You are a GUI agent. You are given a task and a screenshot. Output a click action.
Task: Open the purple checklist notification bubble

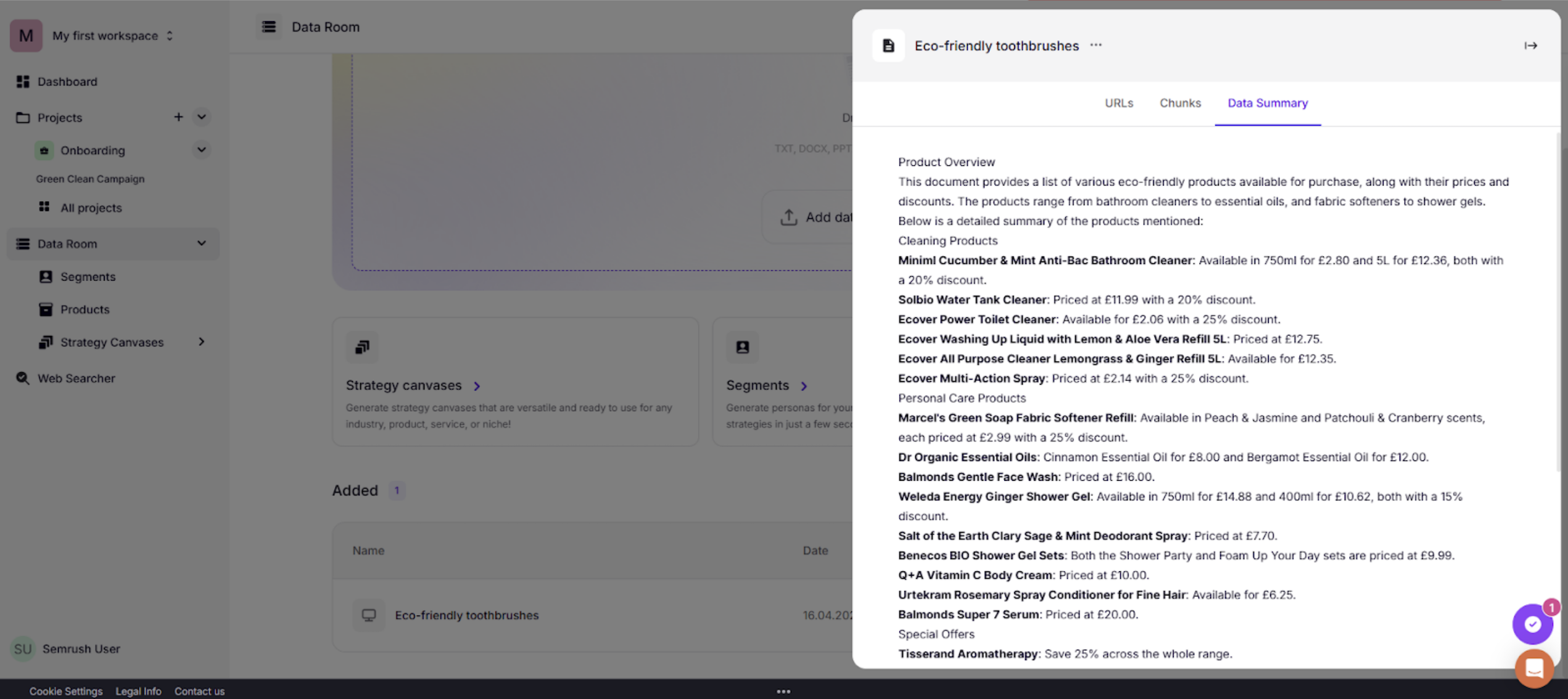point(1532,624)
